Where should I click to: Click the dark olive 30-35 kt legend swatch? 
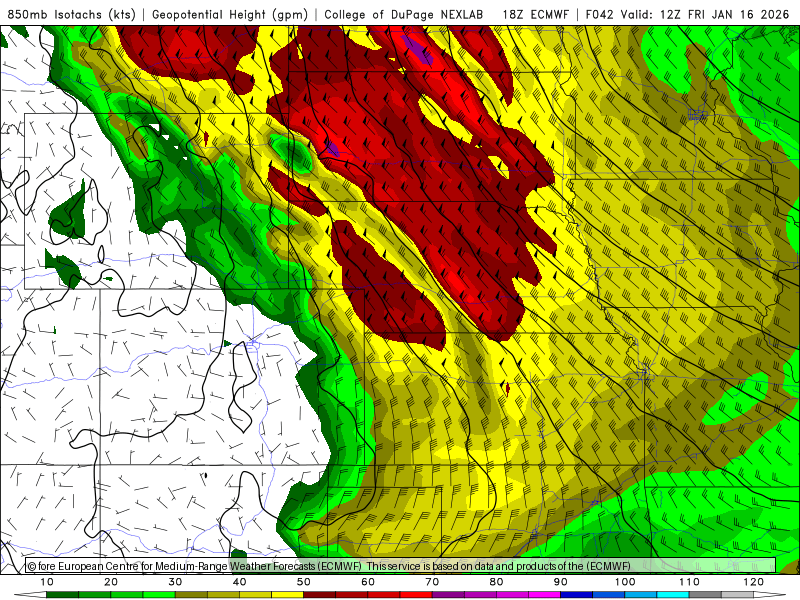coord(191,595)
